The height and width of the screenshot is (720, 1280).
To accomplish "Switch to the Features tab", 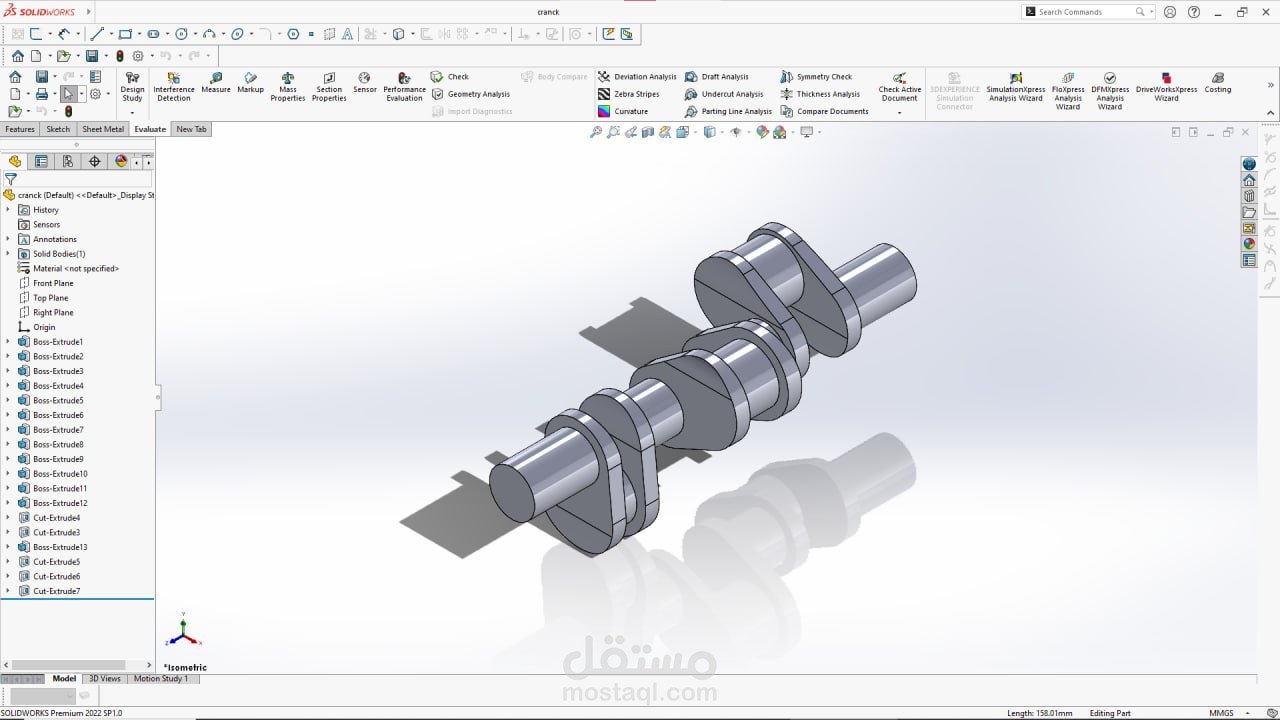I will (20, 129).
